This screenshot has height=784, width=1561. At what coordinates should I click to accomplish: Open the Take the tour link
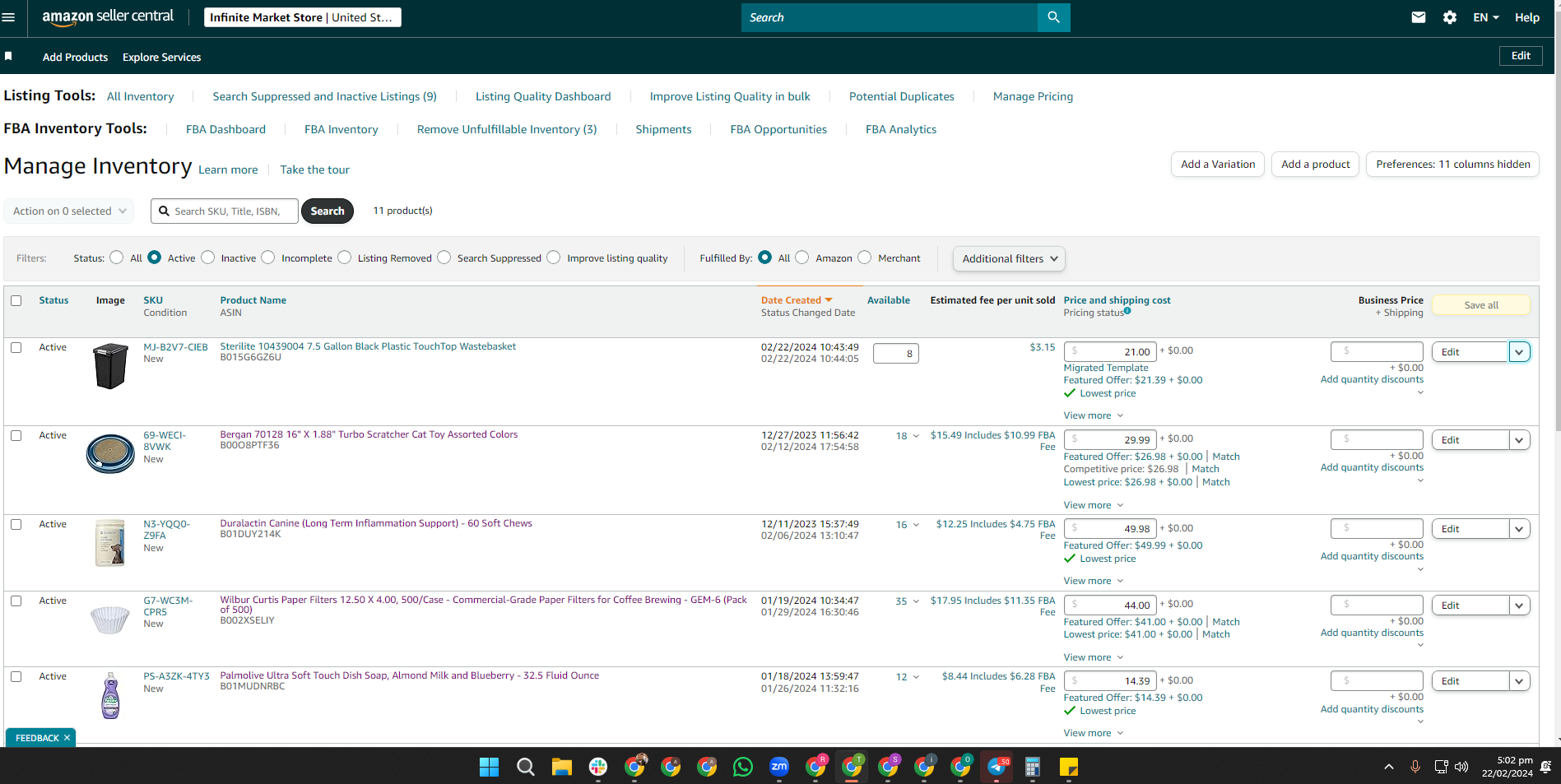pos(314,169)
